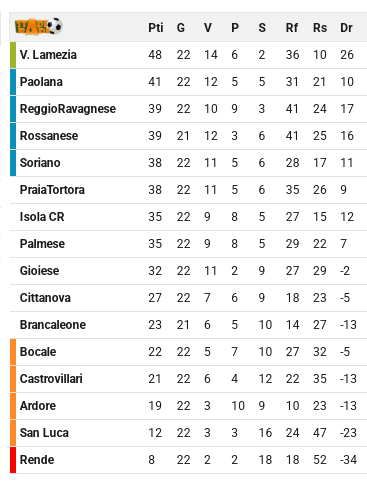The image size is (367, 482).
Task: Click Castrovillari in the table
Action: (x=51, y=379)
